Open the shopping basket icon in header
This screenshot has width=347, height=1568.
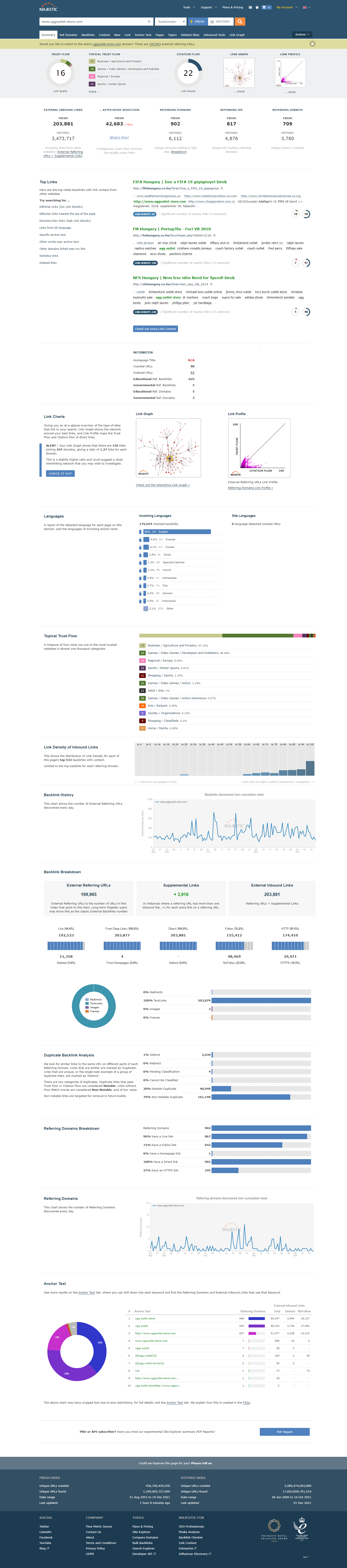tap(257, 7)
